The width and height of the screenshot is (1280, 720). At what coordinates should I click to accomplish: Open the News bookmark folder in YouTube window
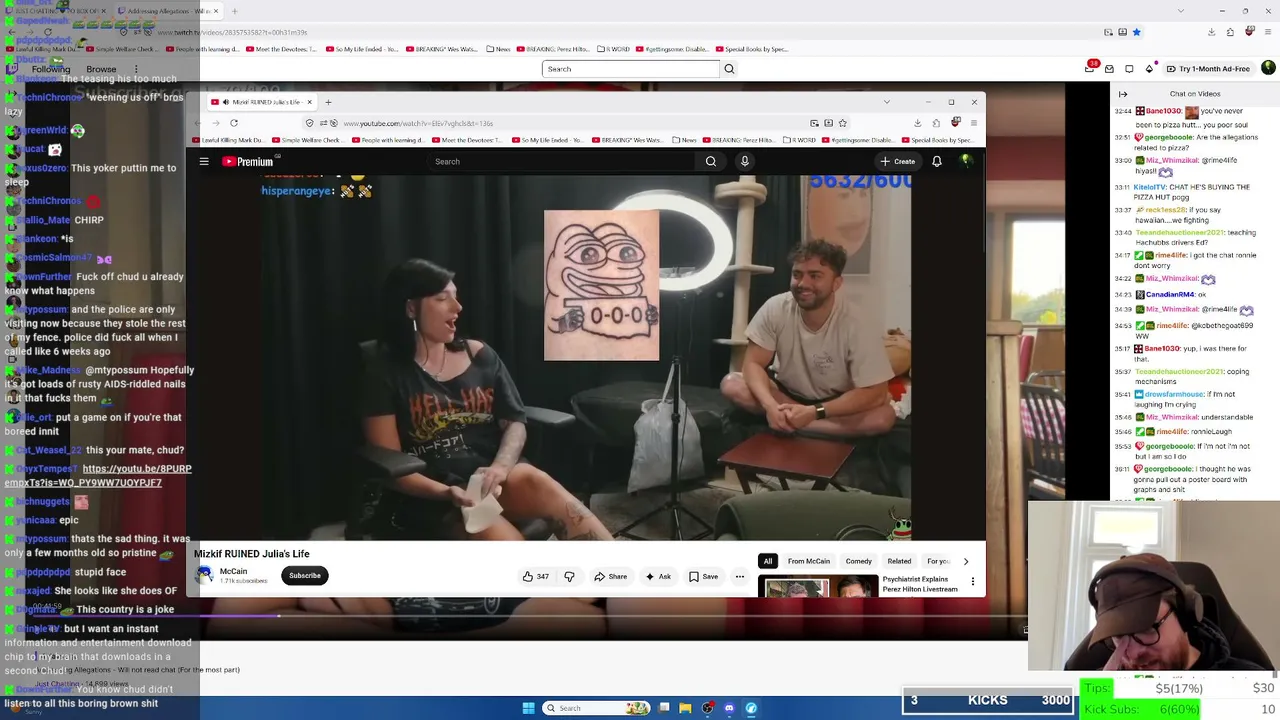[685, 140]
